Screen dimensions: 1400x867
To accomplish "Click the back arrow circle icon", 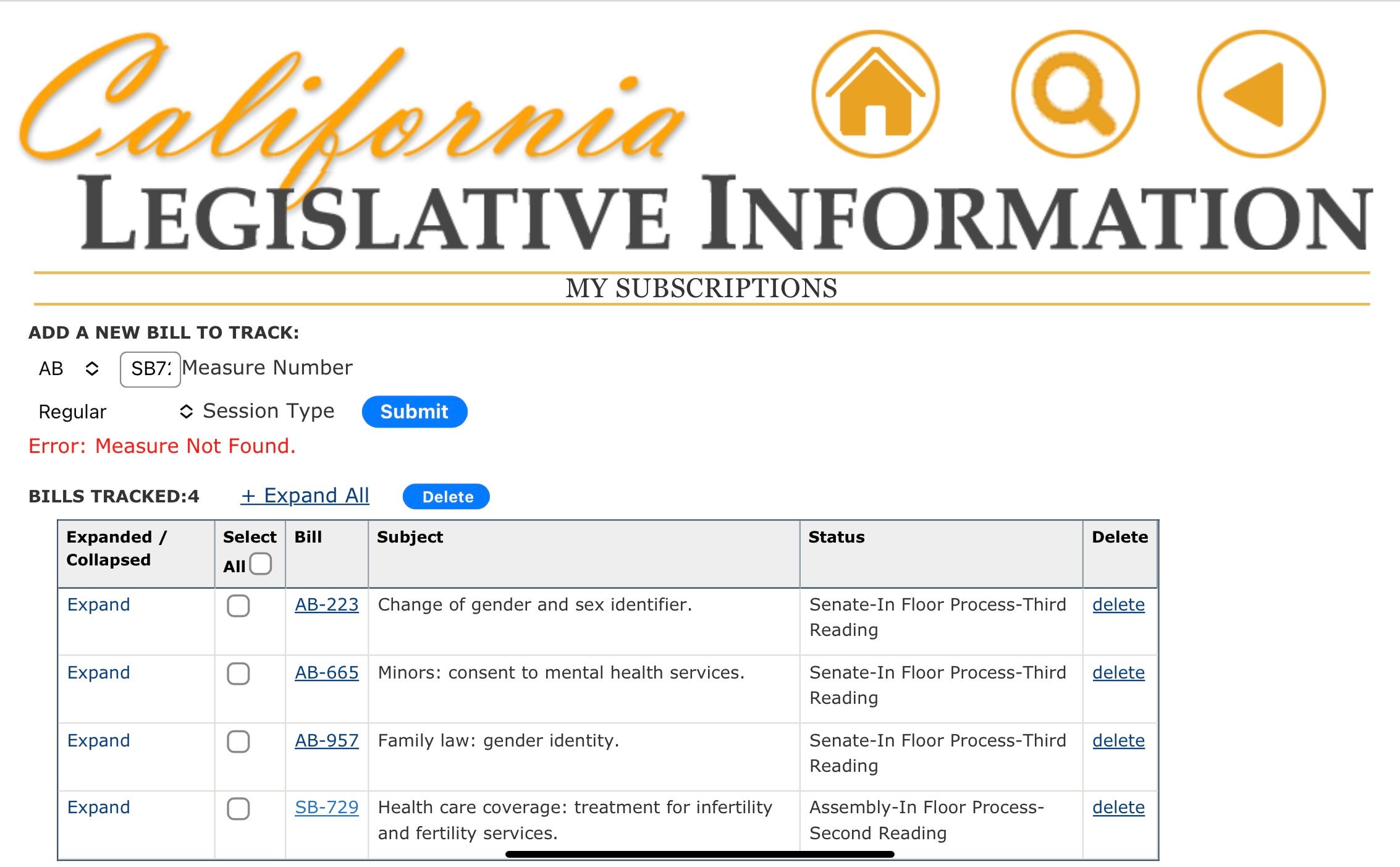I will pyautogui.click(x=1262, y=94).
